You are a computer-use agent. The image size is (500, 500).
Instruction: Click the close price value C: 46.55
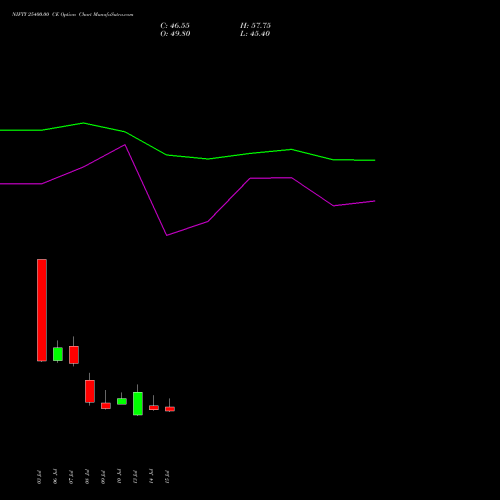click(x=175, y=26)
